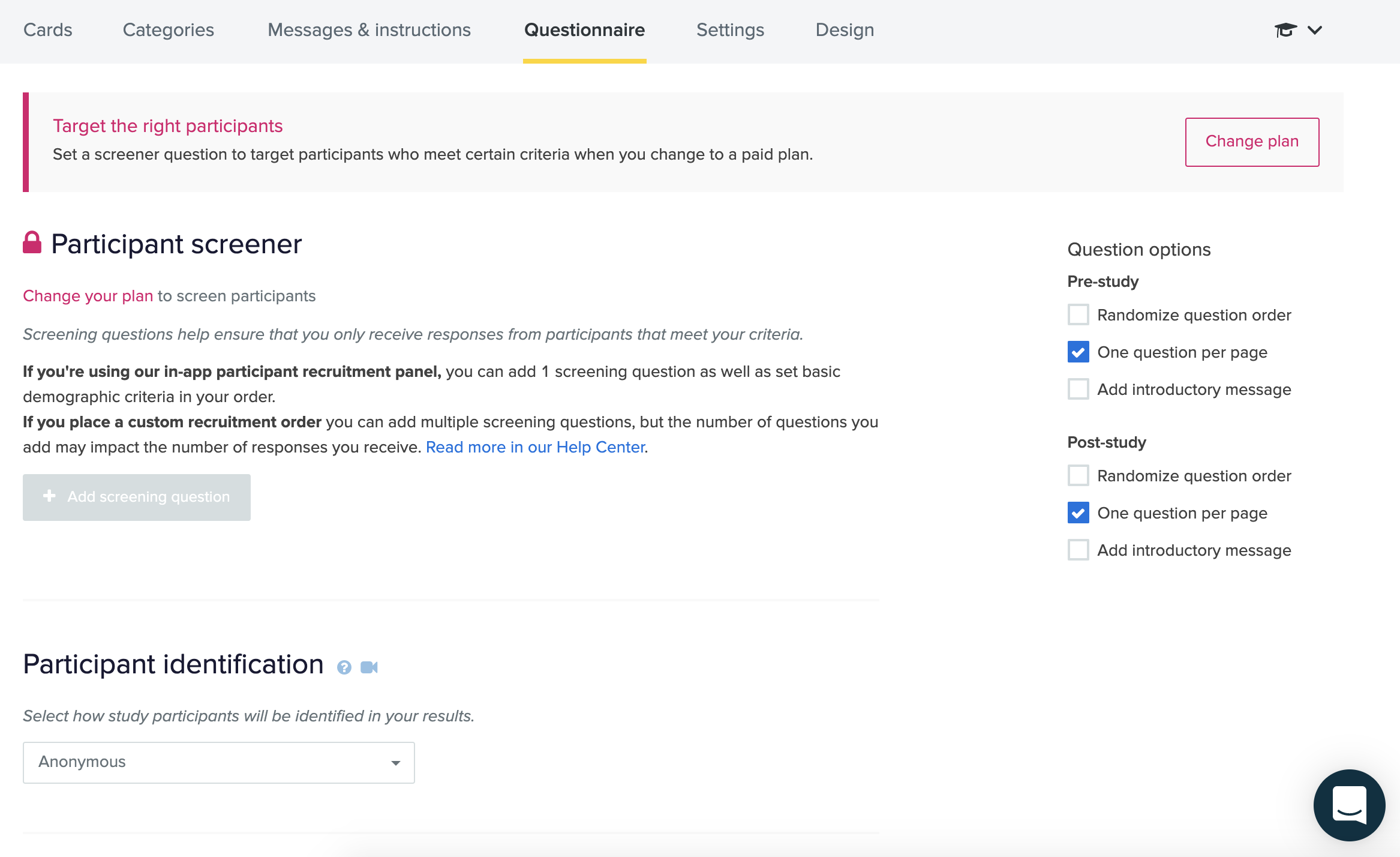Open the help tooltip for Participant identification
The height and width of the screenshot is (857, 1400).
coord(344,667)
